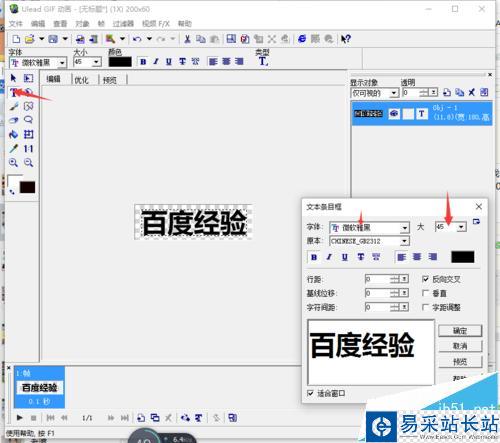Open the 过滤器 menu

click(123, 24)
